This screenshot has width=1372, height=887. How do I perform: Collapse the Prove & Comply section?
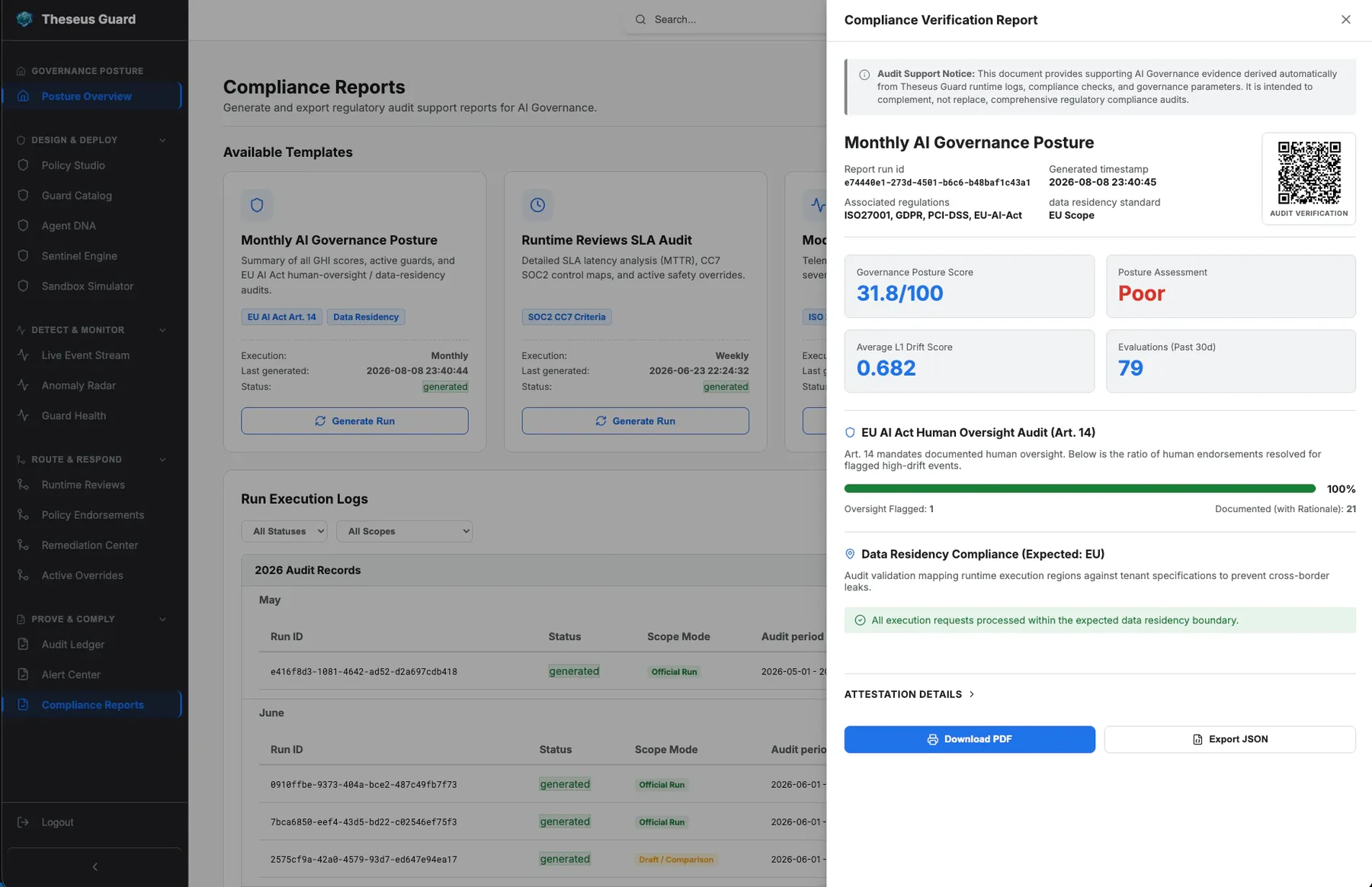[x=162, y=619]
